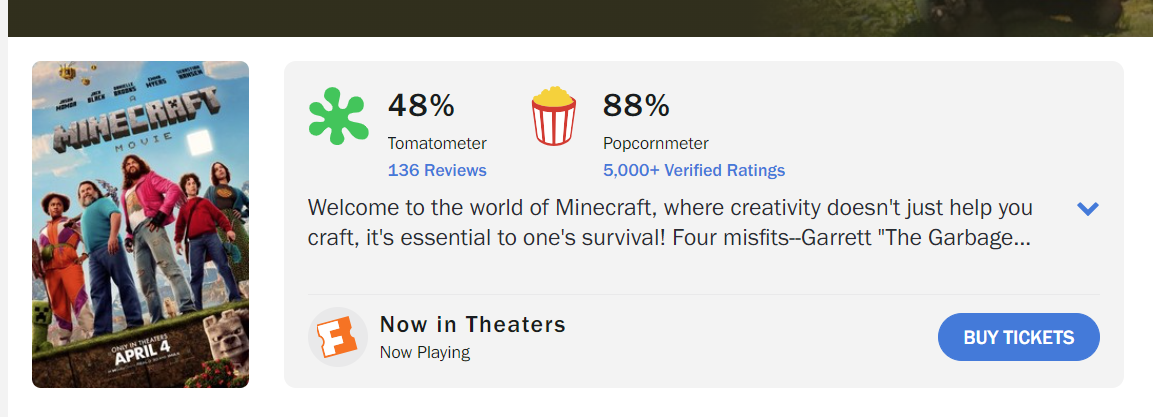Click the Minecraft logo title on the poster
Screen dimensions: 1153x417
tap(137, 120)
